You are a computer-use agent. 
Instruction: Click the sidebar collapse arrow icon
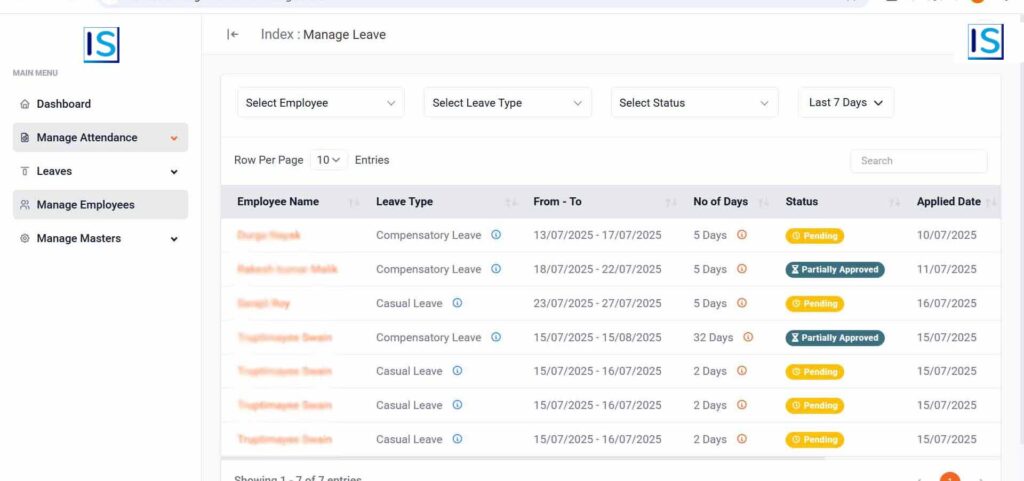(x=233, y=34)
